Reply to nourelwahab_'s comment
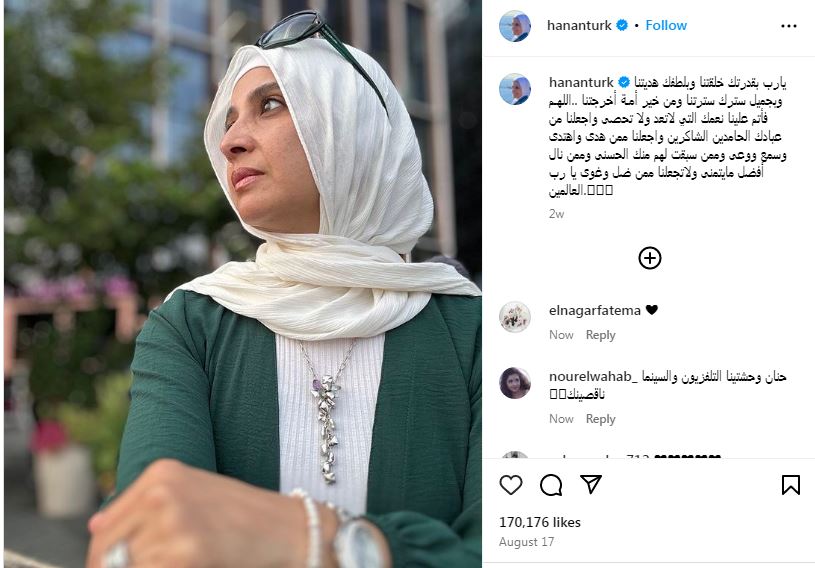The image size is (815, 568). pos(600,419)
